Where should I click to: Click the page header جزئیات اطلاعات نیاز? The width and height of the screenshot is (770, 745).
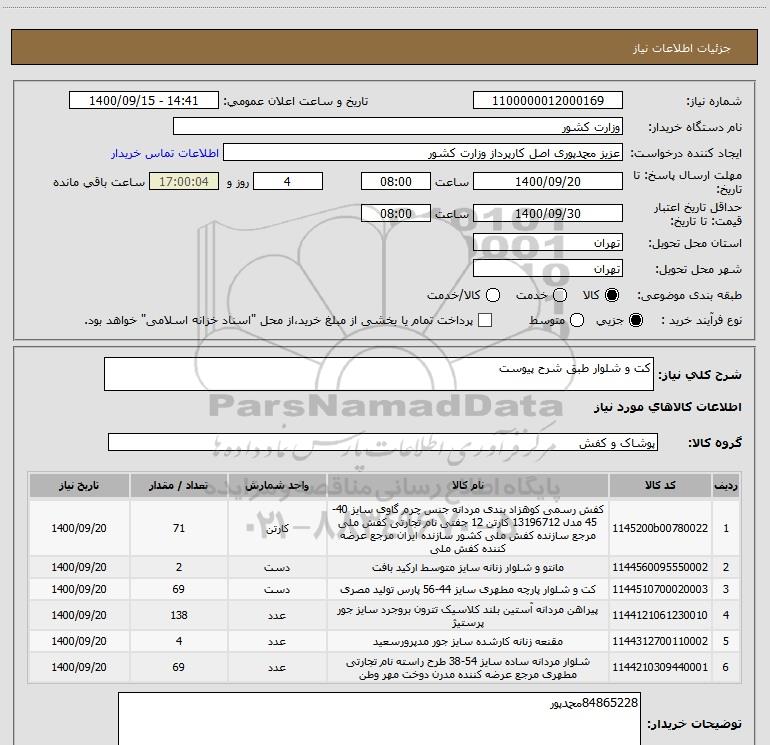[x=681, y=48]
